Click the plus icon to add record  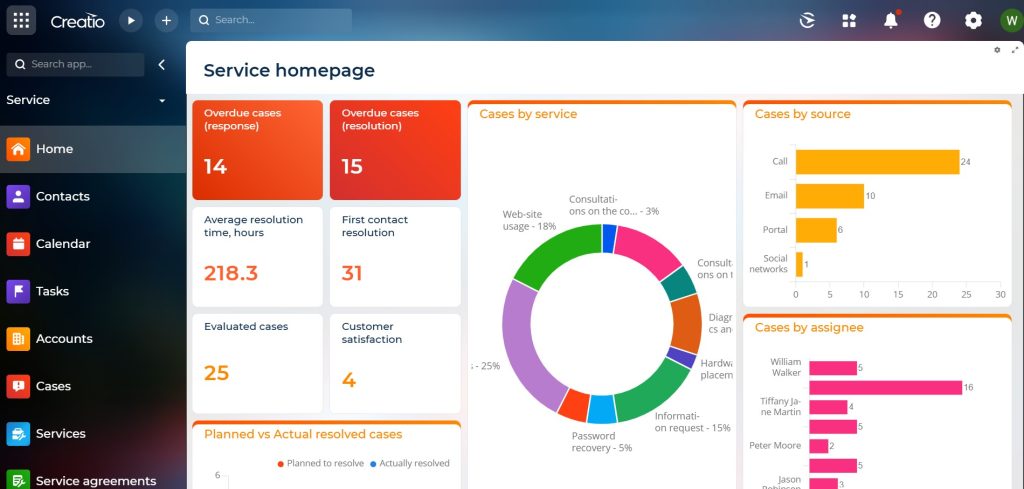click(x=166, y=20)
